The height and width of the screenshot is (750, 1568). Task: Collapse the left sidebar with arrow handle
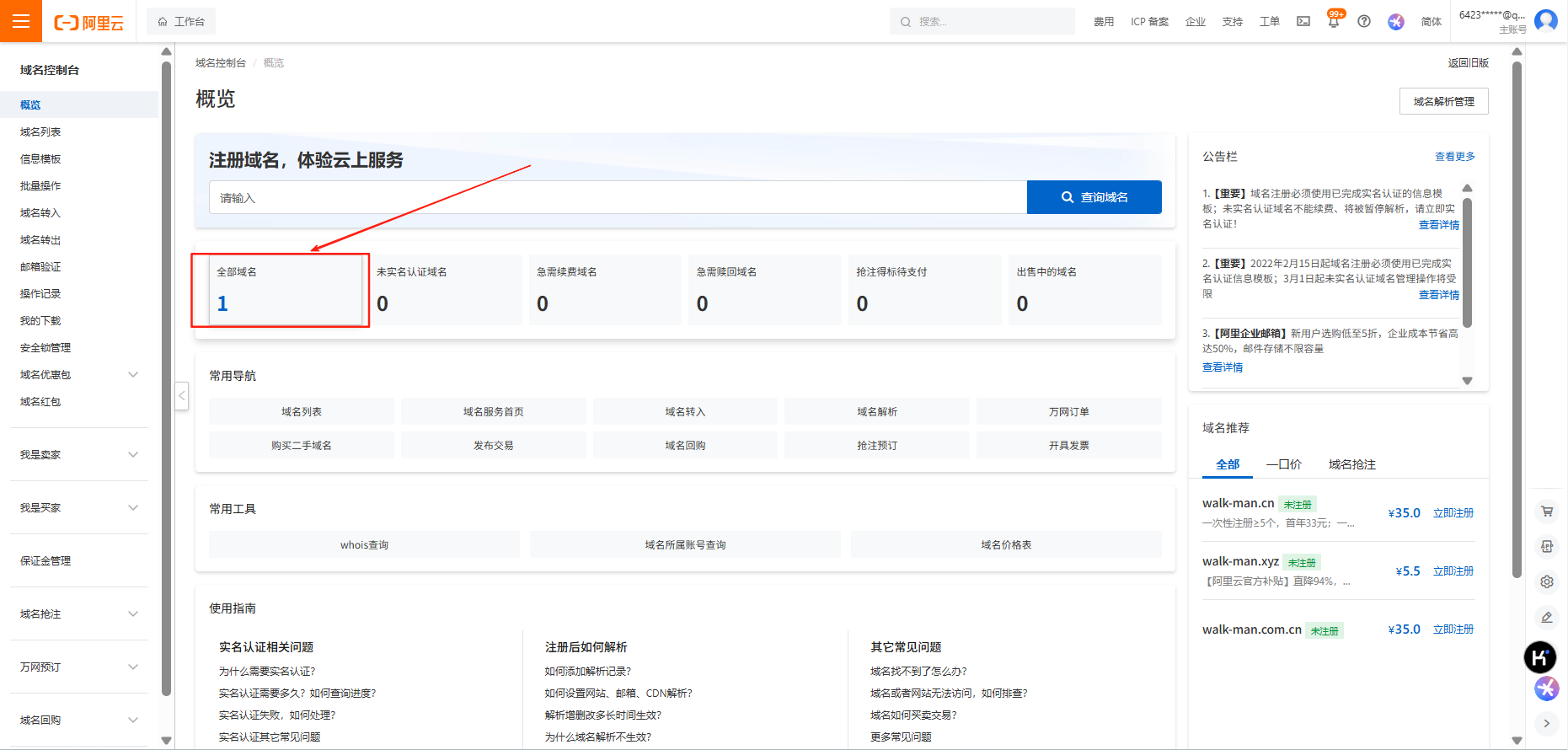pos(182,395)
